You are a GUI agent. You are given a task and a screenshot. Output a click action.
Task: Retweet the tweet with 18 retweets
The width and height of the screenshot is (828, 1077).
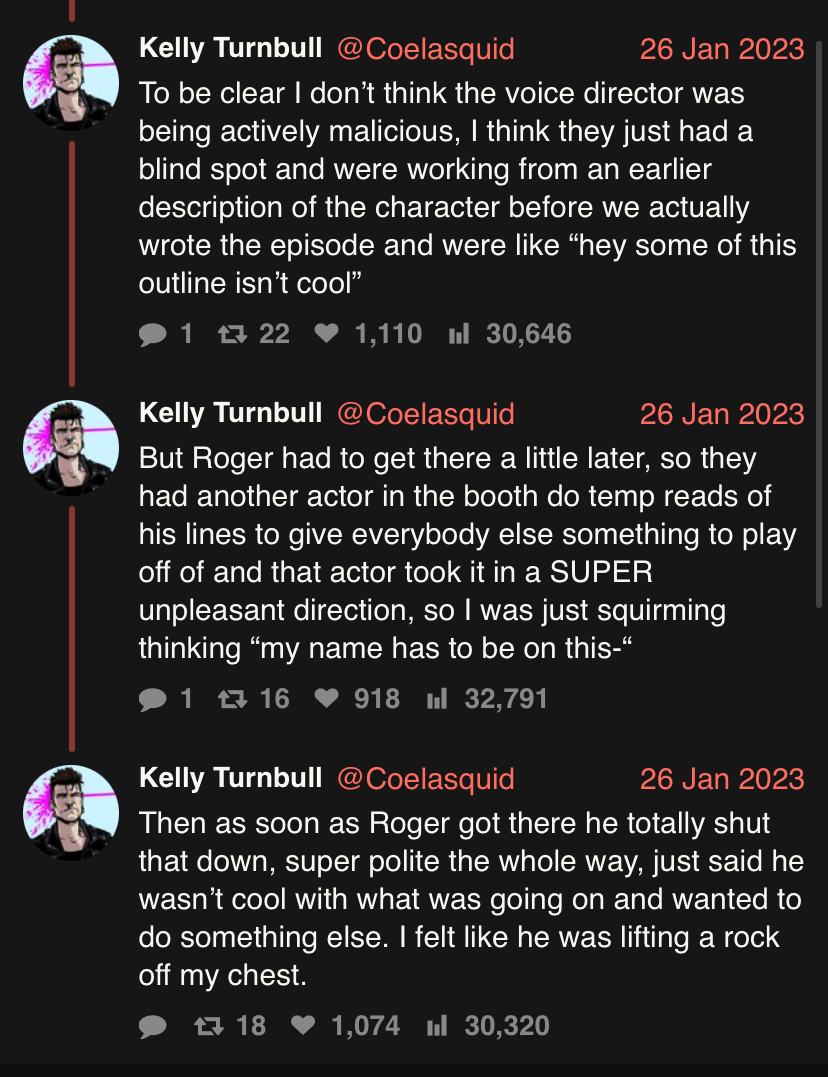point(207,1026)
